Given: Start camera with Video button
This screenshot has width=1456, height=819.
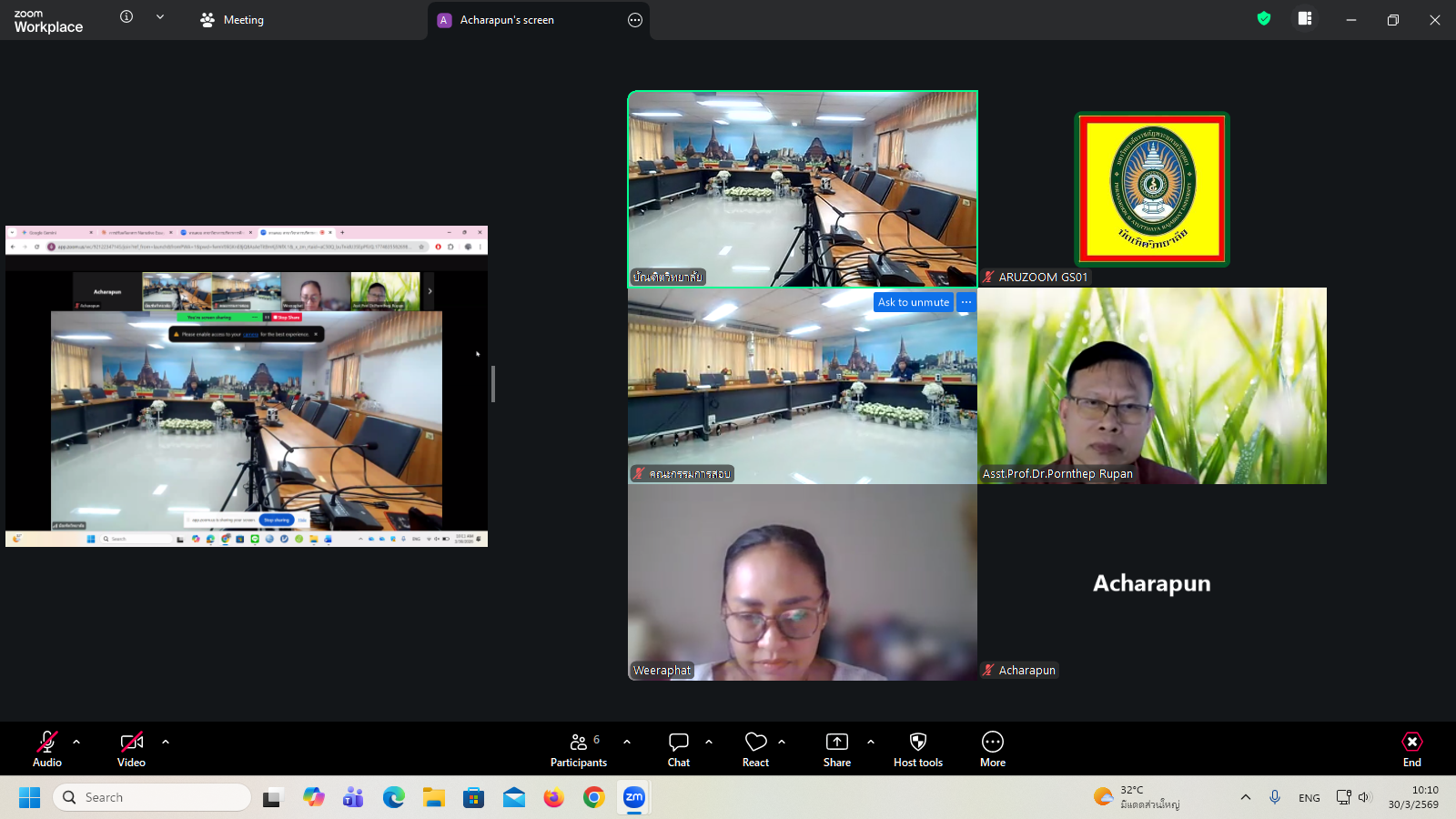Looking at the screenshot, I should click(131, 749).
